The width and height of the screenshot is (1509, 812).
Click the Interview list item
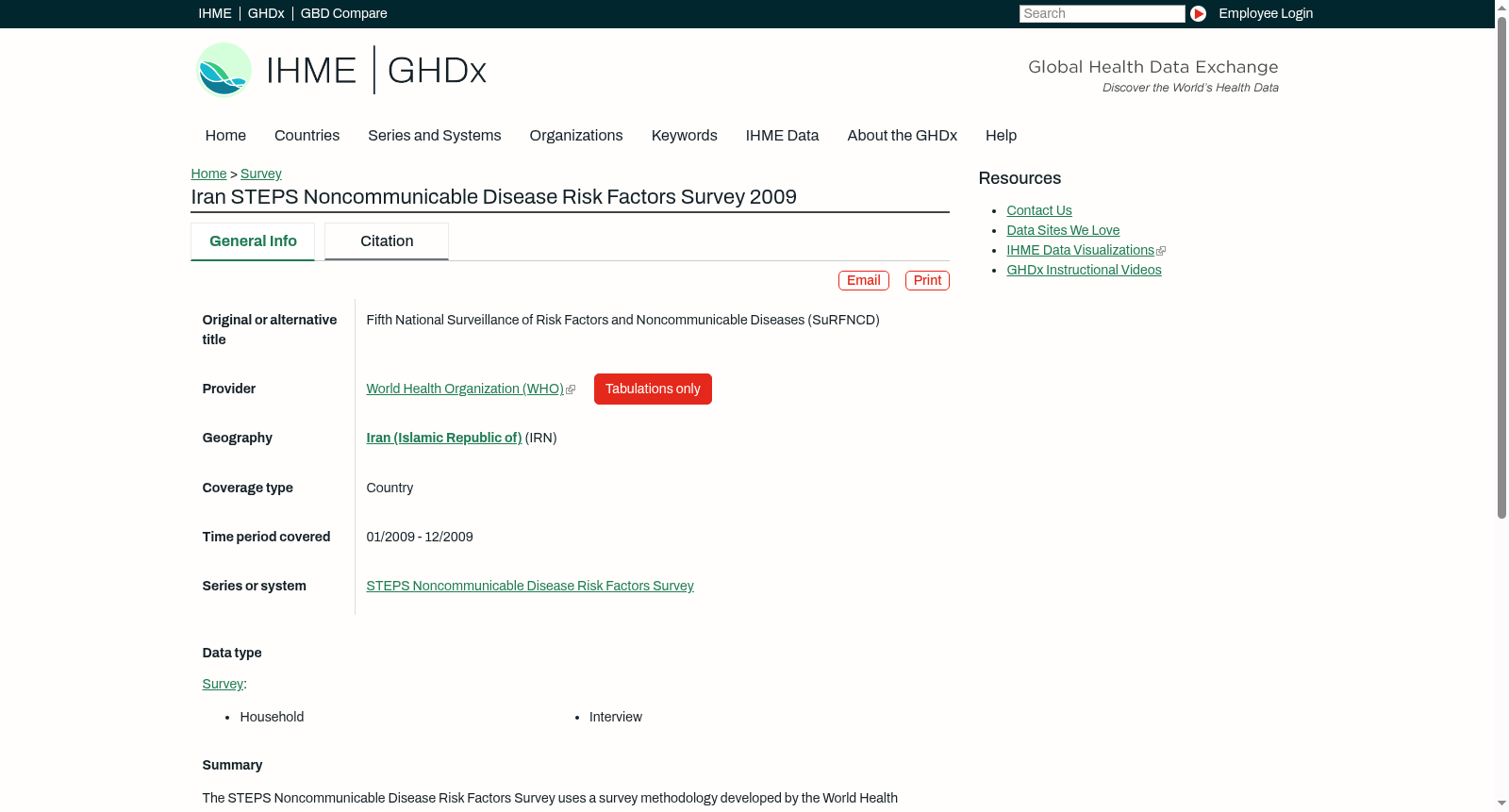tap(616, 718)
